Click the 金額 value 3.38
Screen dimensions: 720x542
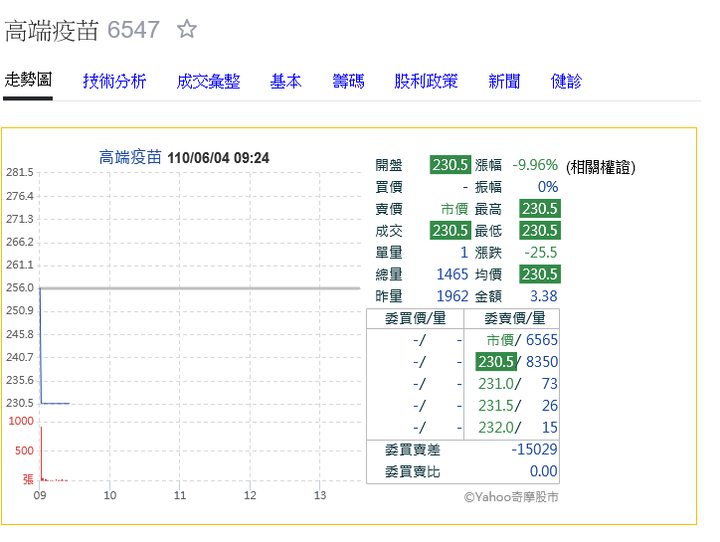point(544,296)
